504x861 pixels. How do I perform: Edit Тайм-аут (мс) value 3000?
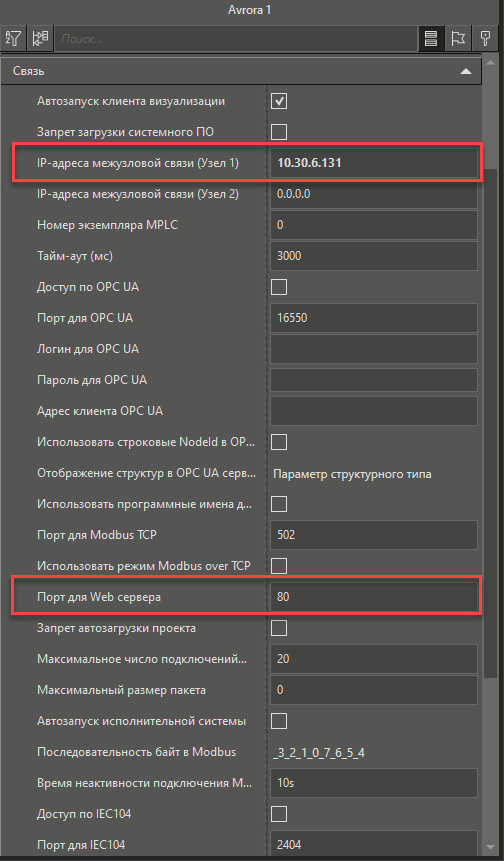tap(374, 256)
